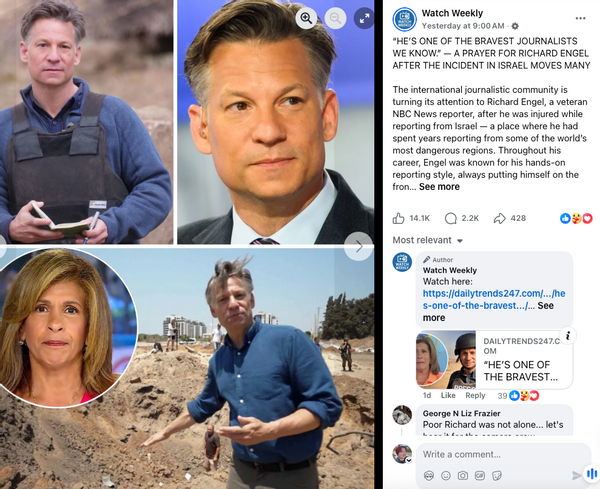The height and width of the screenshot is (489, 600).
Task: Like the post with thumbs-up icon
Action: tap(398, 218)
